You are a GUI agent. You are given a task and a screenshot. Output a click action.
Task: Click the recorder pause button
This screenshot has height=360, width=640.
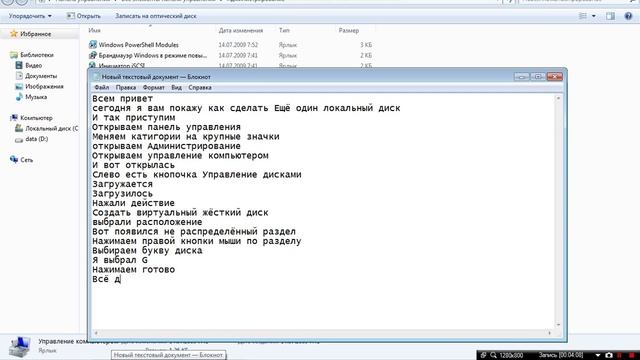[x=620, y=355]
